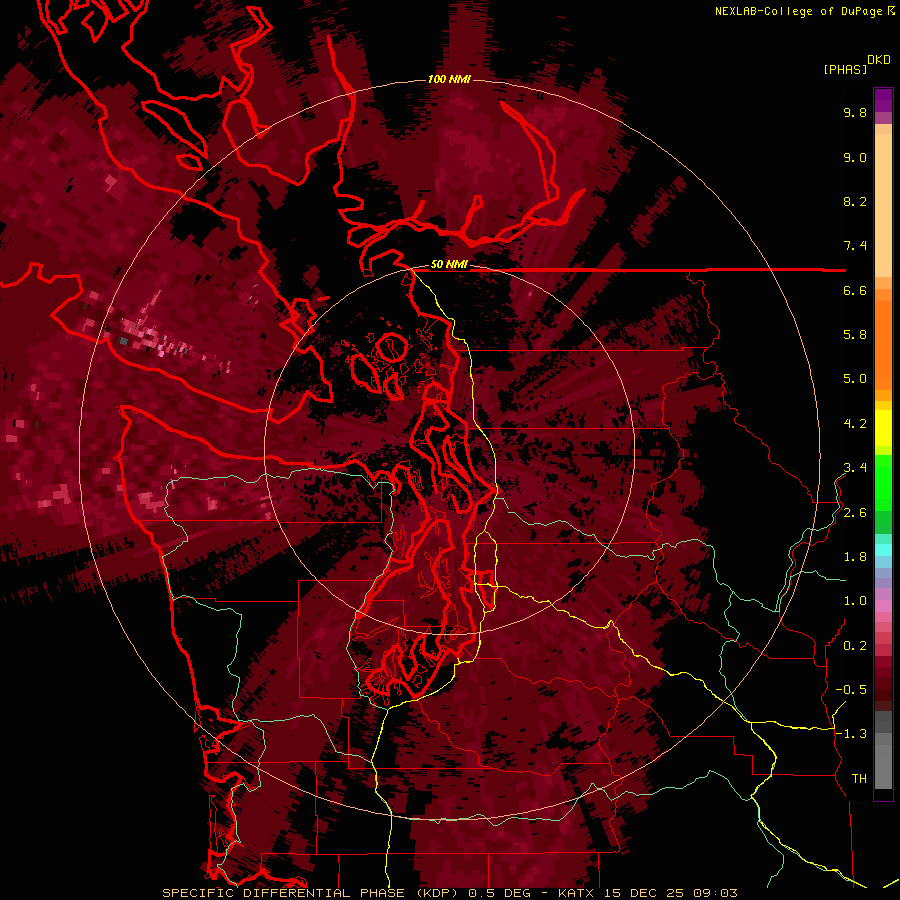Click the yellow segment of the color bar
Image resolution: width=900 pixels, height=900 pixels.
[x=883, y=428]
